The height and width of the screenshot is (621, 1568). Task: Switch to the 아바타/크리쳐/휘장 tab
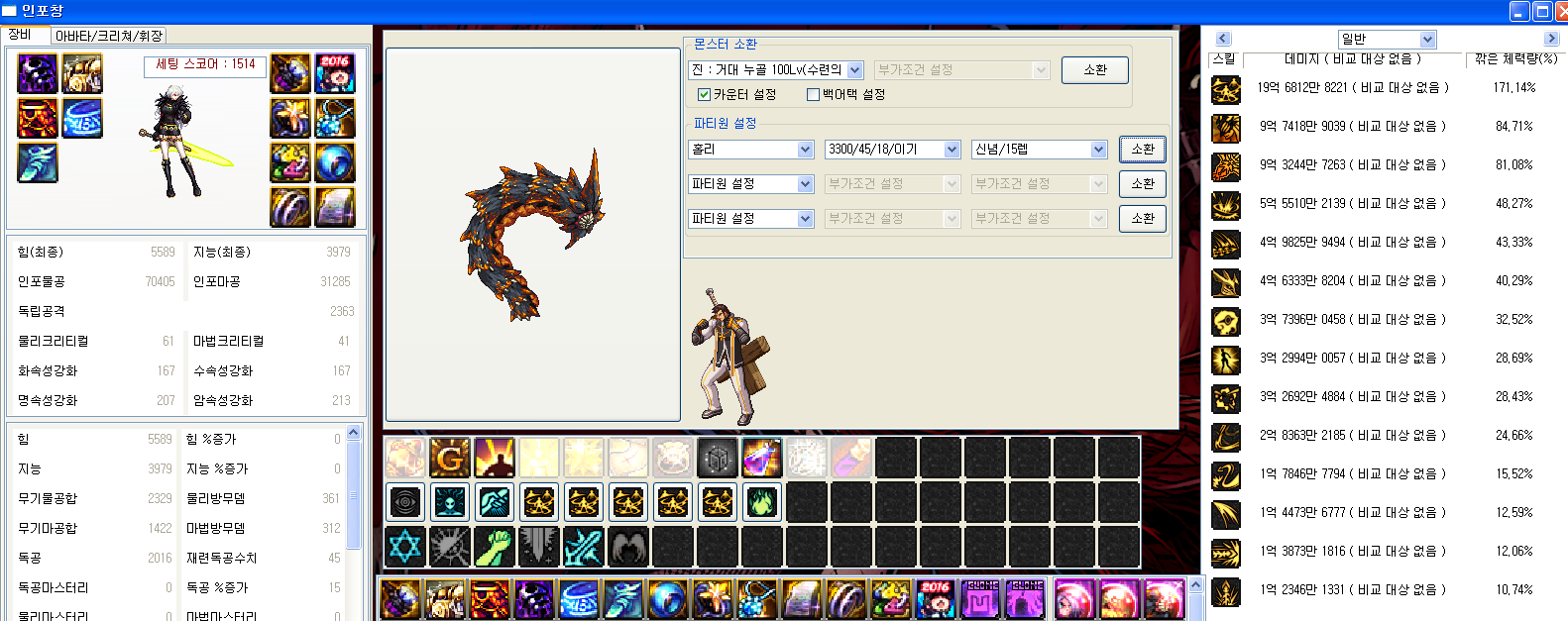[109, 36]
